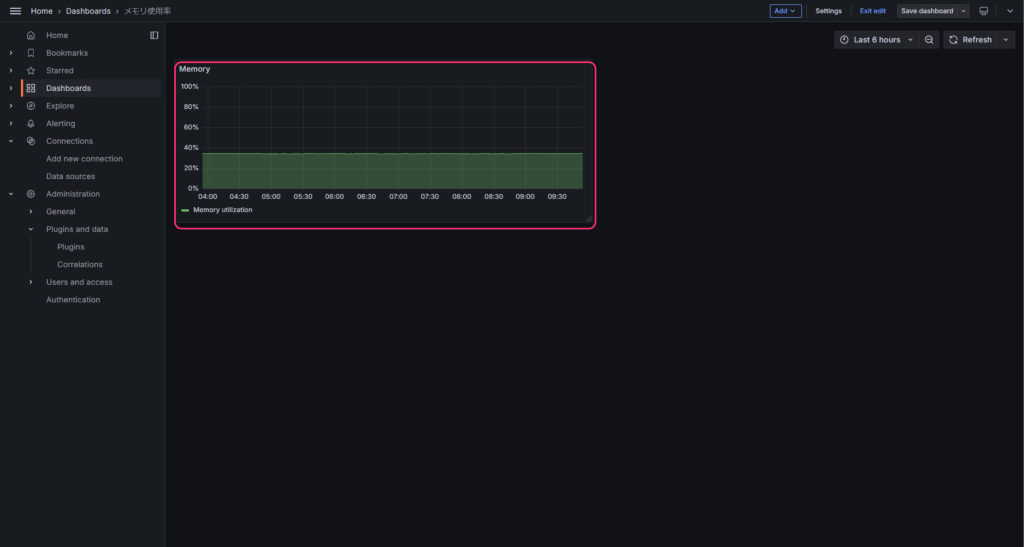Screen dimensions: 1024x547
Task: Click the Alerting bell icon
Action: pos(31,123)
